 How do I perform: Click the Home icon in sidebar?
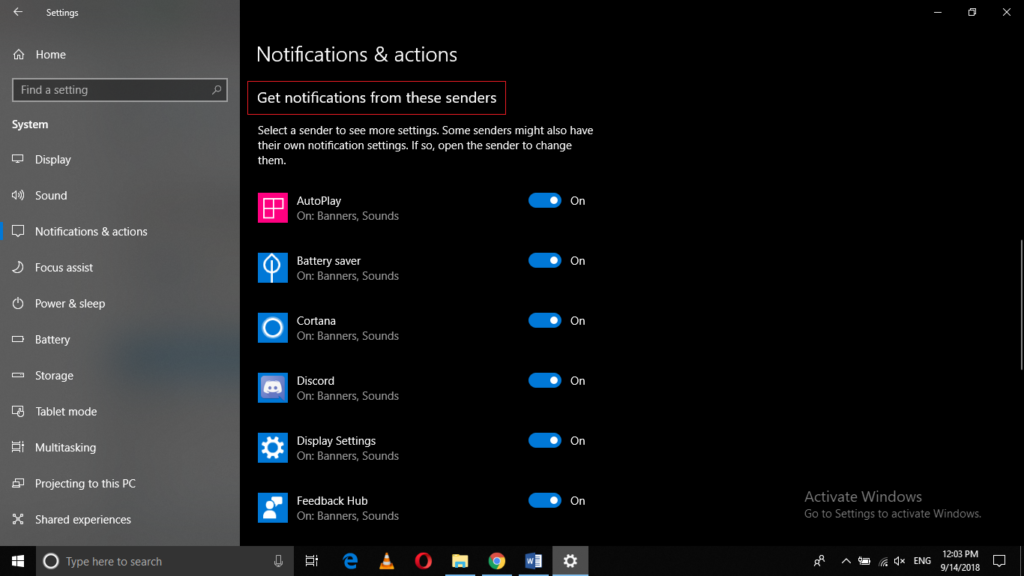[18, 54]
